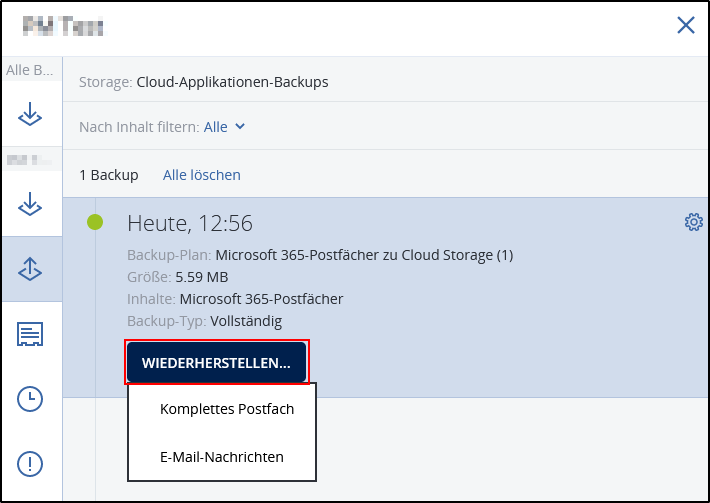Click the 'Microsoft 365-Postfächer' Inhalte value
Image resolution: width=710 pixels, height=503 pixels.
tap(261, 298)
